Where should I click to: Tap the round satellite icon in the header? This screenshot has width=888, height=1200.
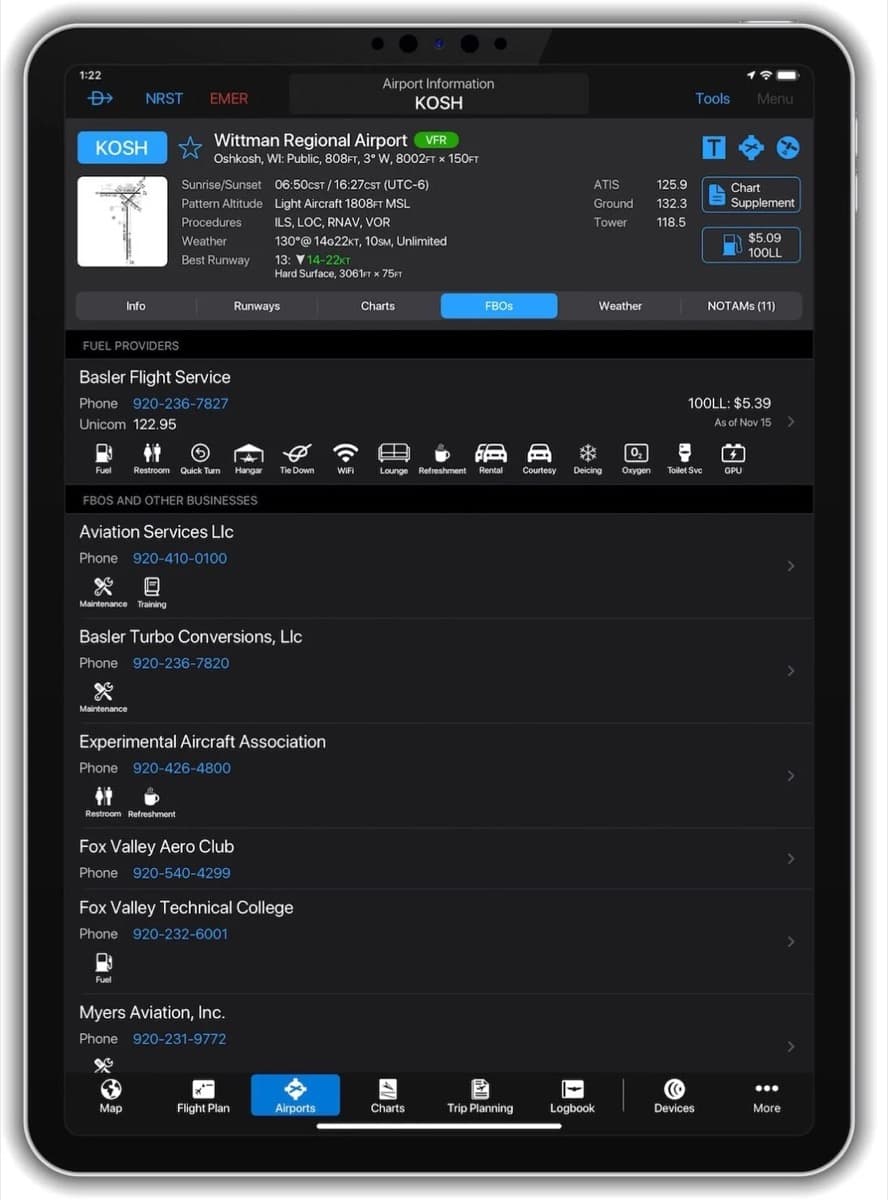pos(788,148)
